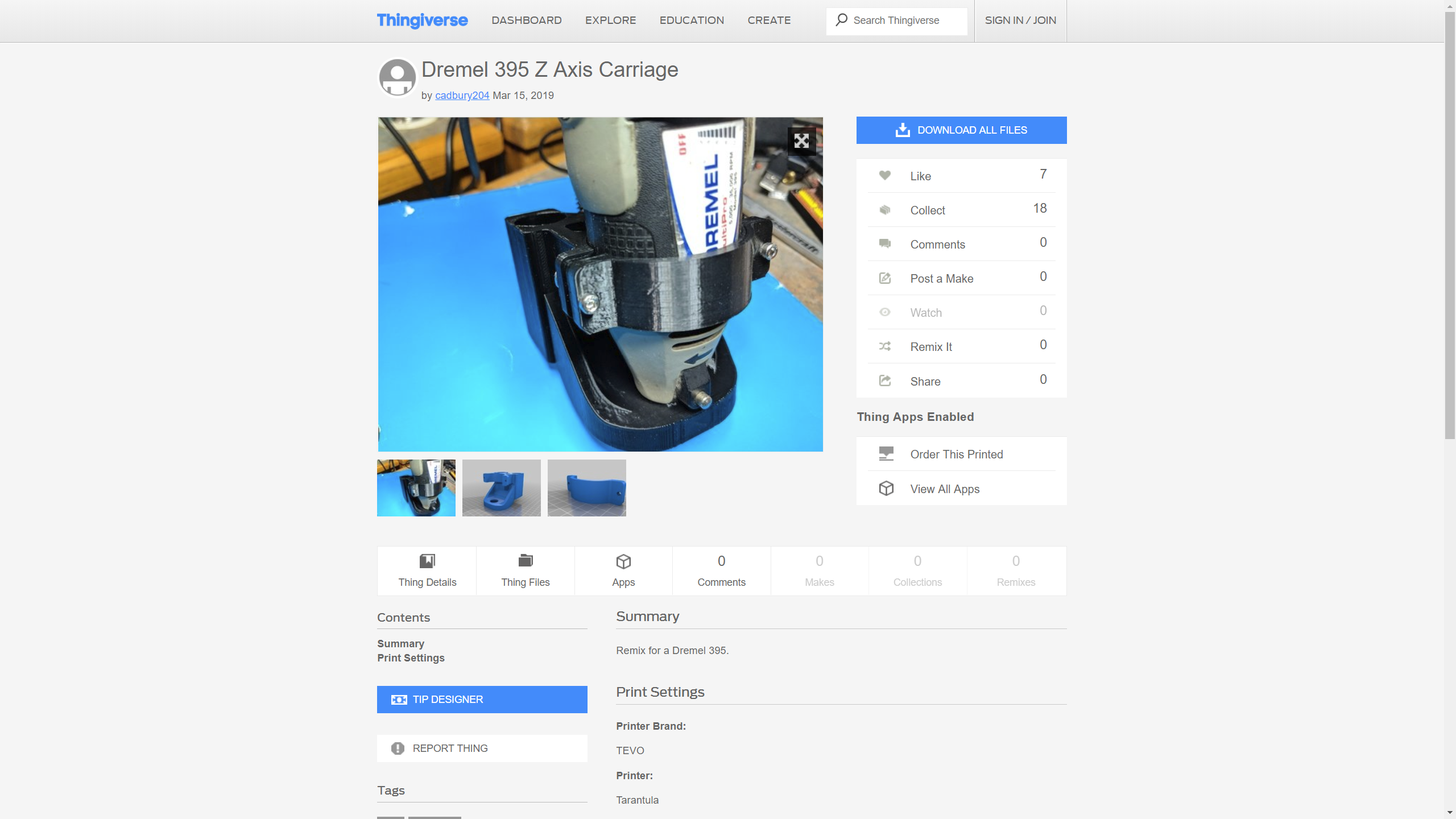Click the Collect stack icon
This screenshot has width=1456, height=819.
[885, 210]
